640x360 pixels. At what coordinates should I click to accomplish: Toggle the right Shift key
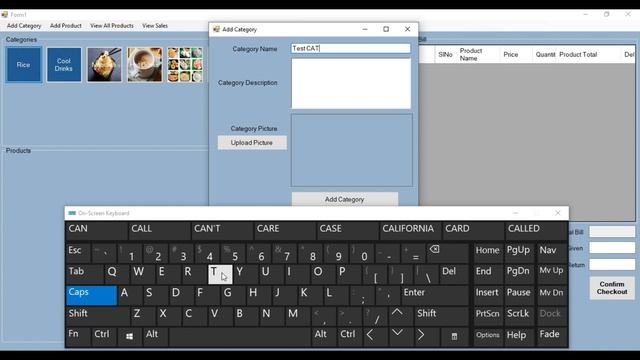point(442,316)
